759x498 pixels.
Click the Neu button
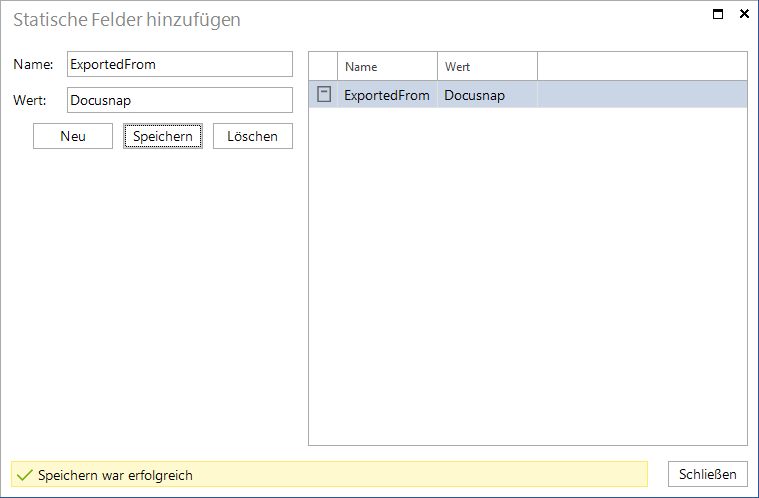pos(73,136)
